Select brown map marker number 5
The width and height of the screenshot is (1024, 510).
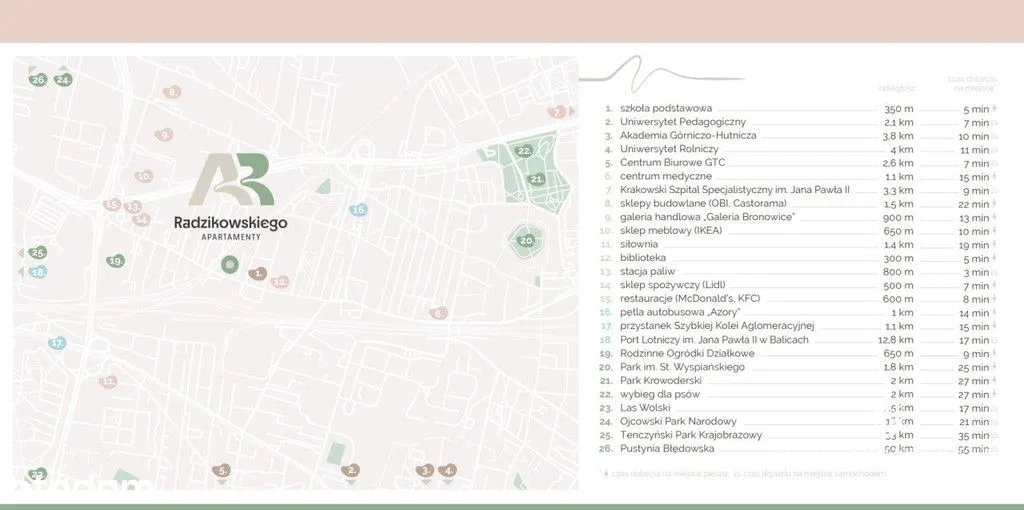[222, 469]
